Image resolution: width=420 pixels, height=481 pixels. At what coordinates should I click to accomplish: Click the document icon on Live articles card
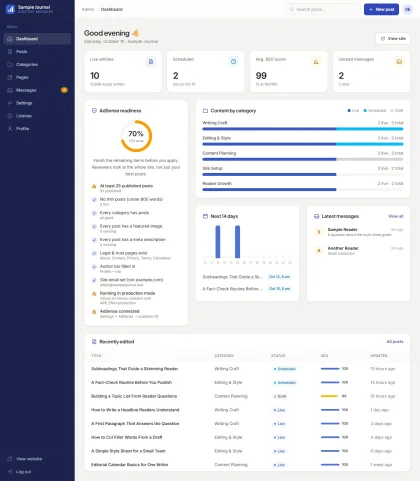click(151, 62)
